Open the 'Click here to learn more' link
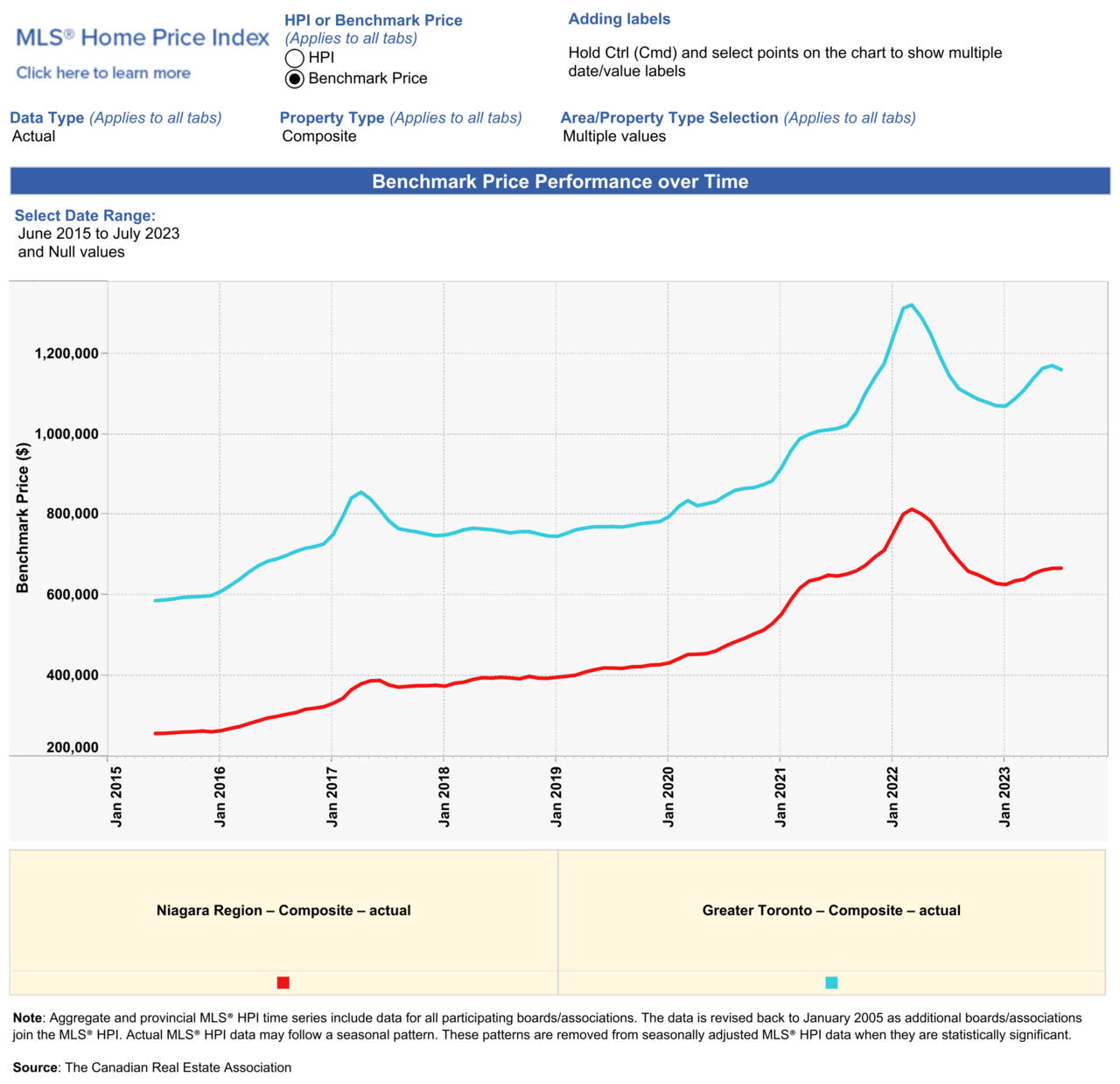This screenshot has width=1120, height=1084. coord(103,73)
